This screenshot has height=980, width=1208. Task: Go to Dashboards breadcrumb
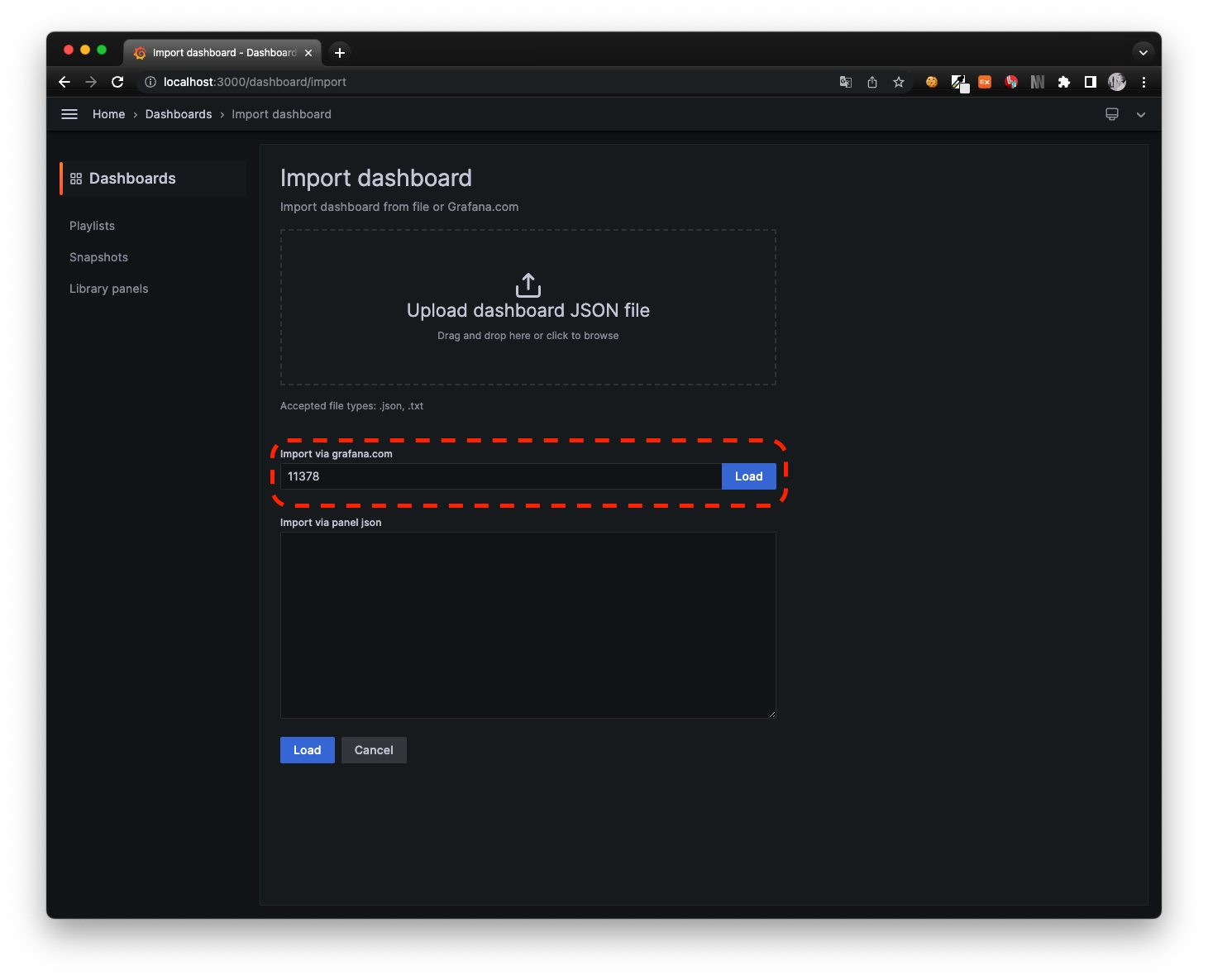point(179,114)
